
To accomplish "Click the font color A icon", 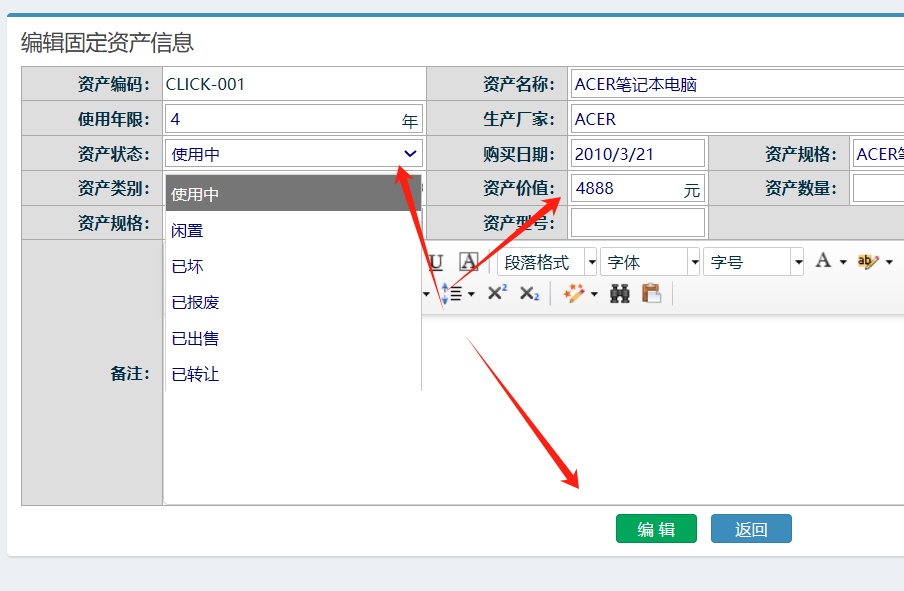I will [823, 261].
